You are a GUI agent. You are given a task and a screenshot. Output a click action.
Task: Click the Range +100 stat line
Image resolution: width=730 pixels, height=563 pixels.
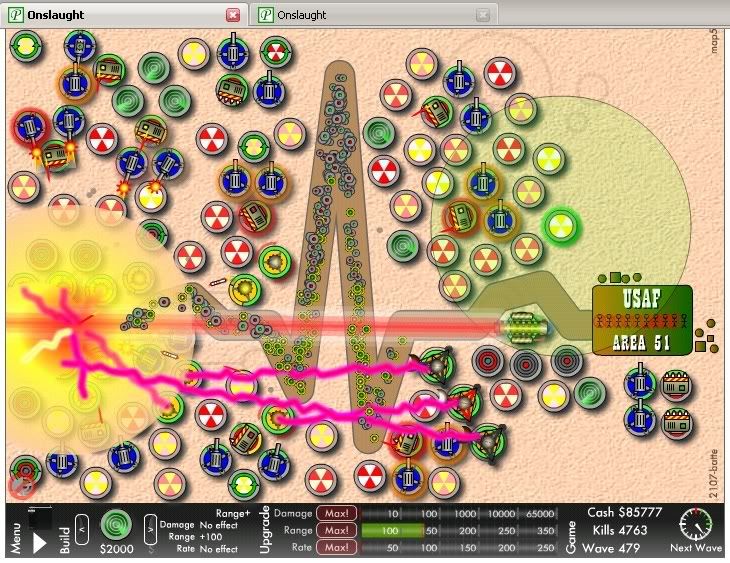pyautogui.click(x=195, y=536)
